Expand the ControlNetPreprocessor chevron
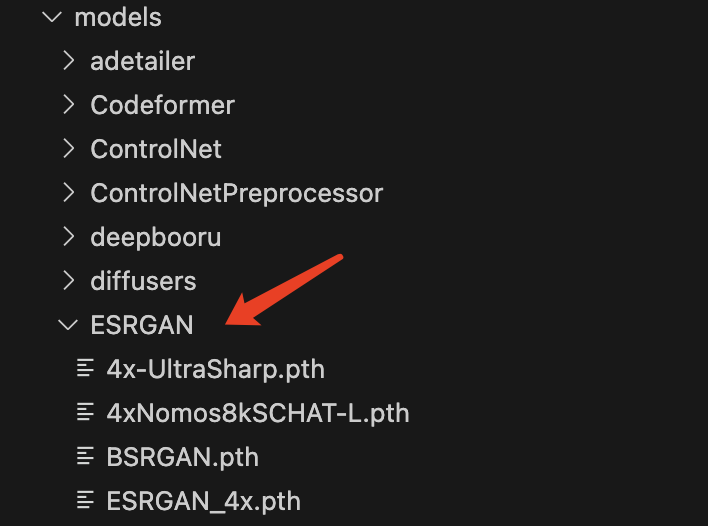 point(68,193)
